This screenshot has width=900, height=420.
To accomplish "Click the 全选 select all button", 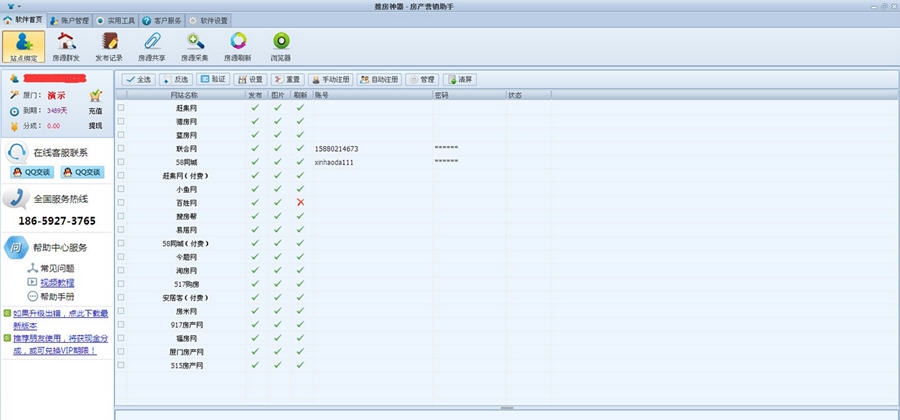I will pos(138,80).
